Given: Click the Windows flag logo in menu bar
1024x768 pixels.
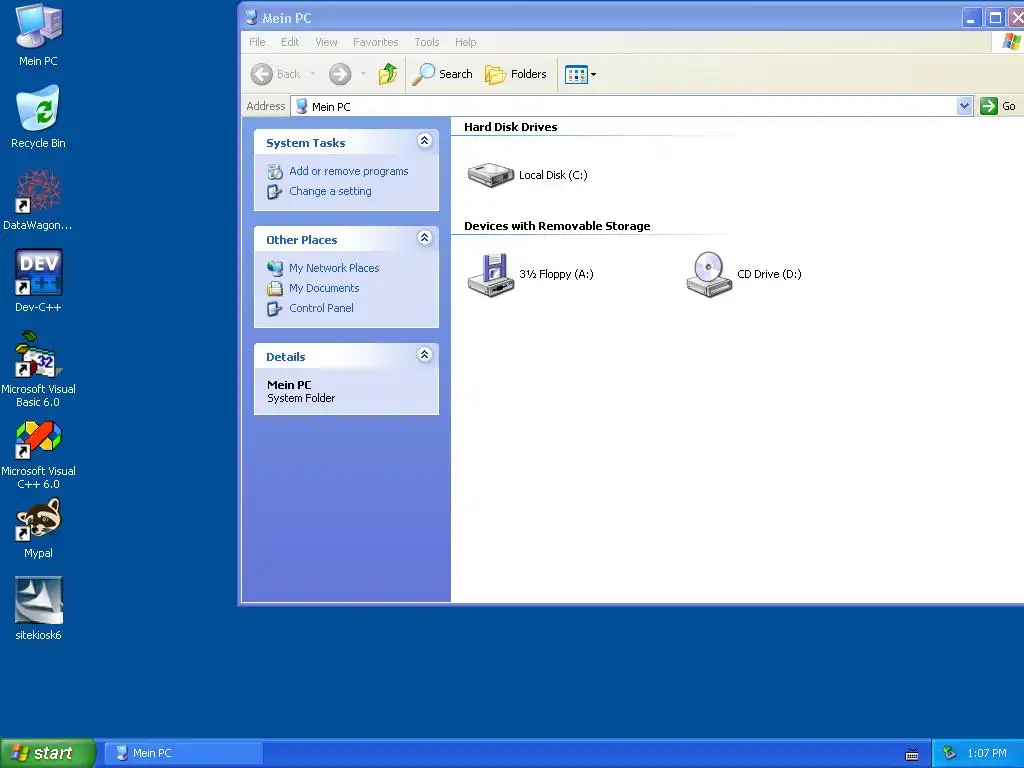Looking at the screenshot, I should click(x=1012, y=42).
